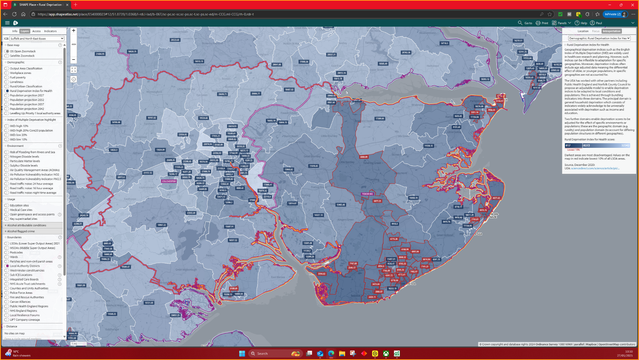
Task: Switch to the Layers tab
Action: [25, 31]
